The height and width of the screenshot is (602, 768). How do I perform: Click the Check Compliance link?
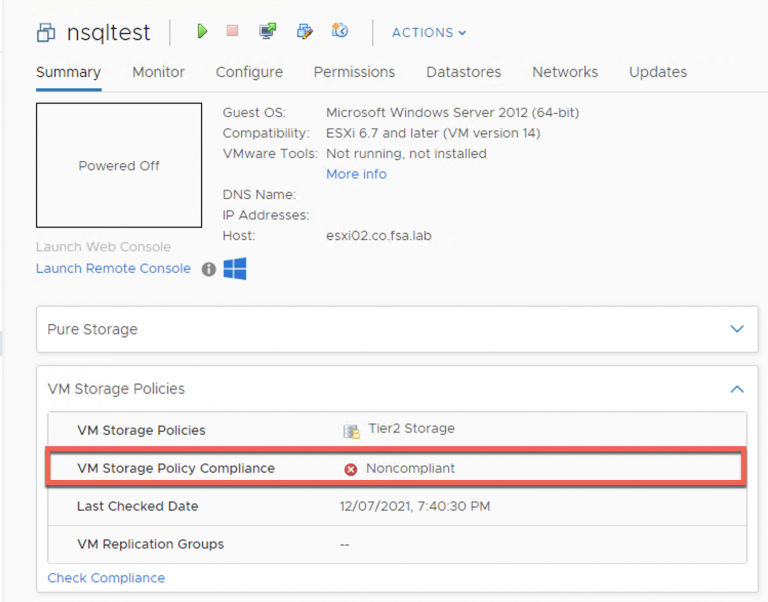click(x=106, y=578)
